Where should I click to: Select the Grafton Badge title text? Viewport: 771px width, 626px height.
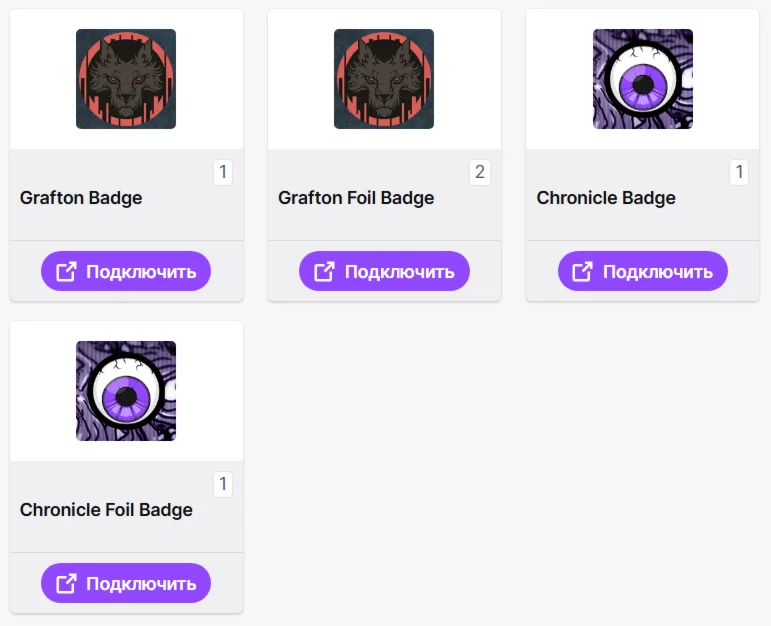pos(81,198)
